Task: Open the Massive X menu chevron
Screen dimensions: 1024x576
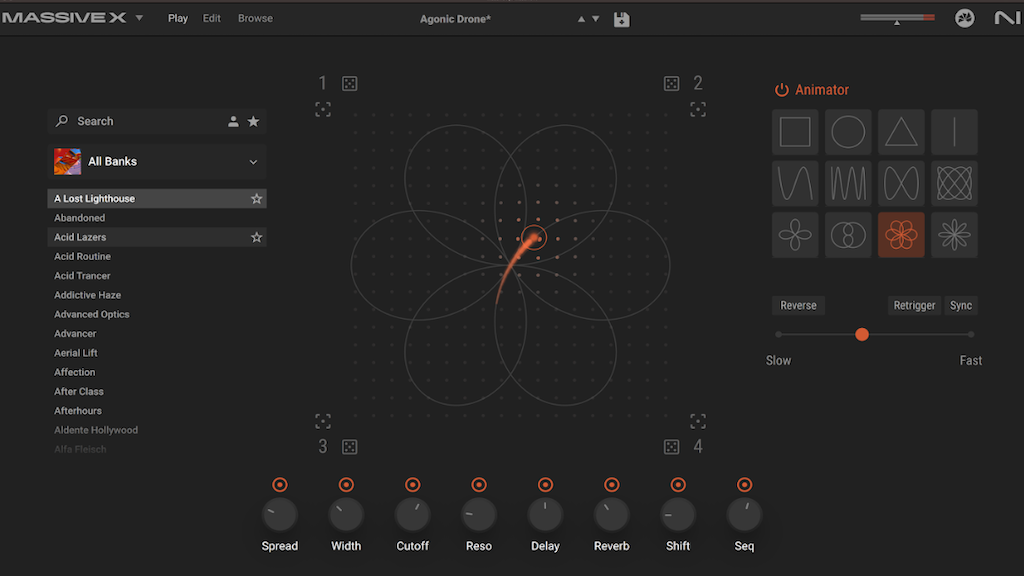Action: pyautogui.click(x=139, y=17)
